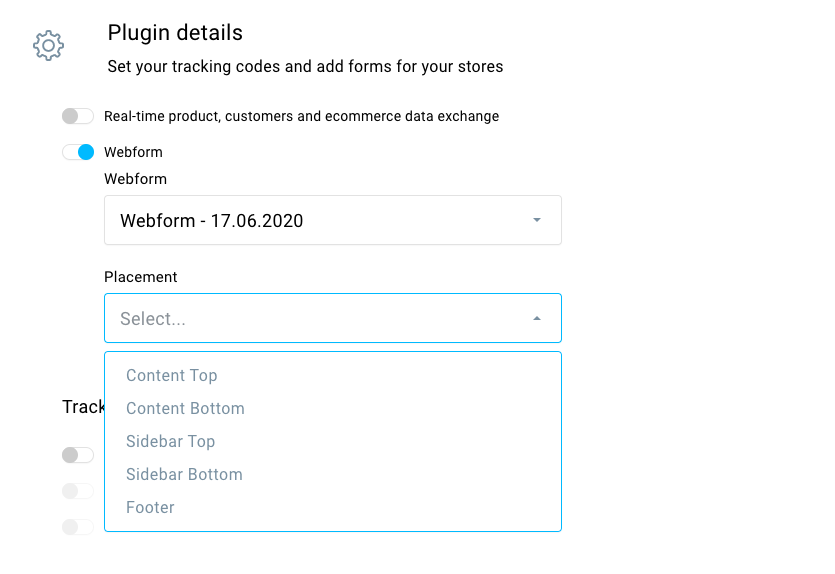Click the plugin settings gear icon
Image resolution: width=835 pixels, height=574 pixels.
point(48,45)
